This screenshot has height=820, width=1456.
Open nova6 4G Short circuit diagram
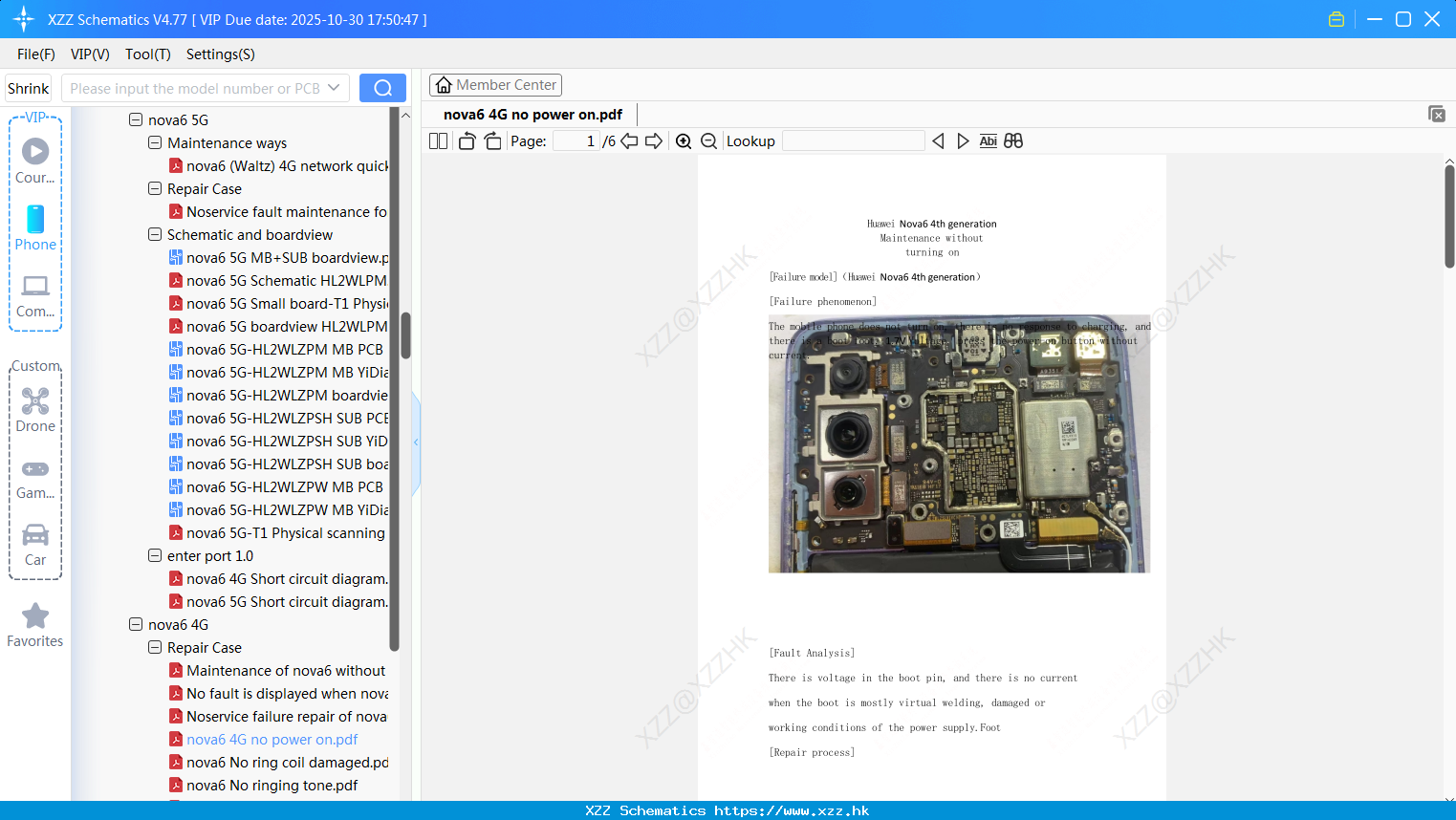pyautogui.click(x=278, y=579)
